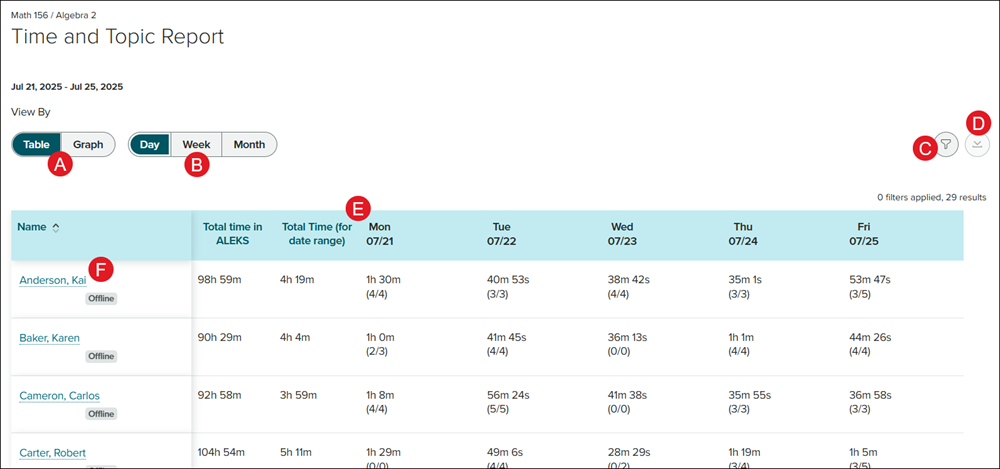Open Baker, Karen student link
The width and height of the screenshot is (1000, 469).
coord(49,338)
